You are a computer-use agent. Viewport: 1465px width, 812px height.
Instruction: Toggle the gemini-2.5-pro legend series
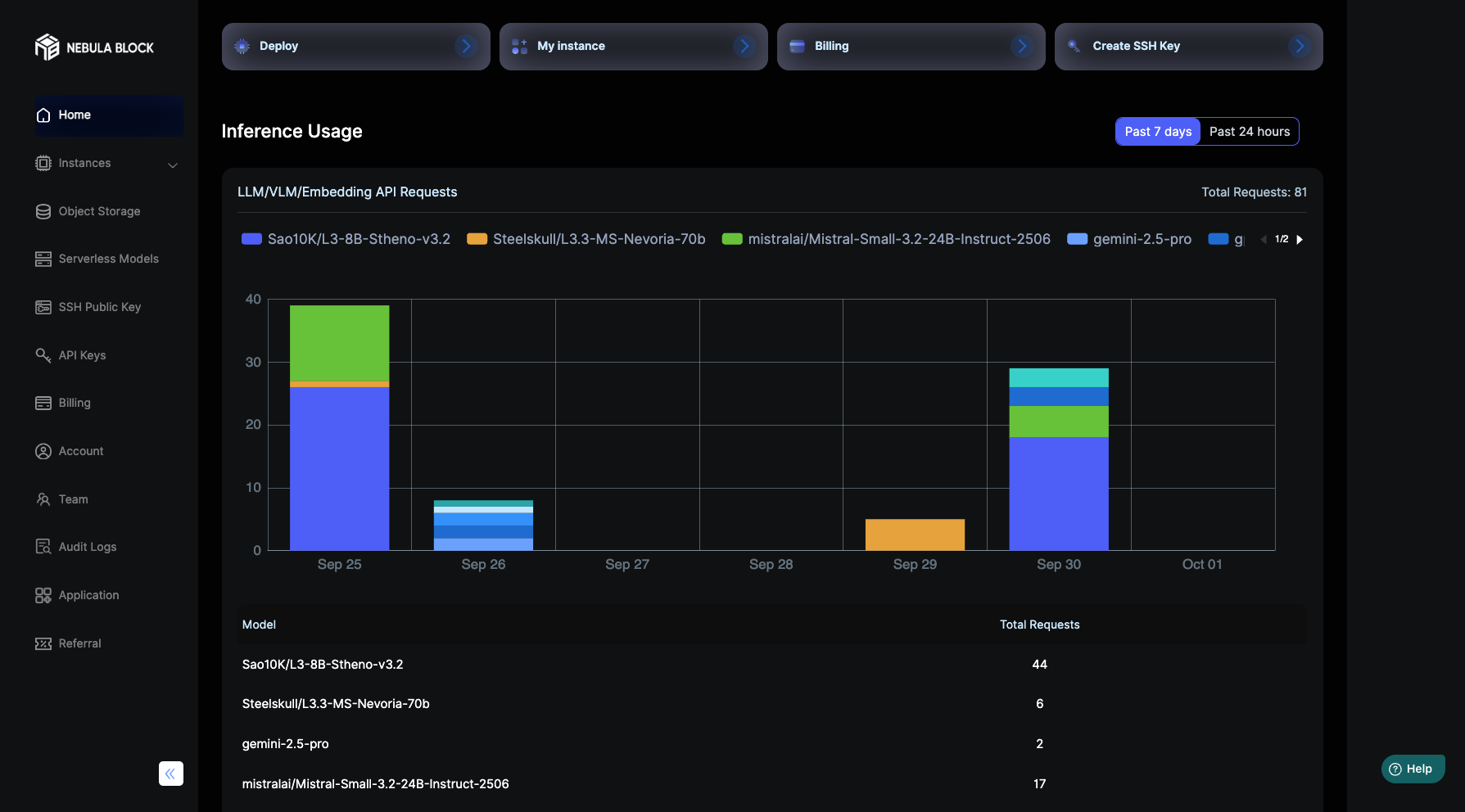pos(1129,239)
